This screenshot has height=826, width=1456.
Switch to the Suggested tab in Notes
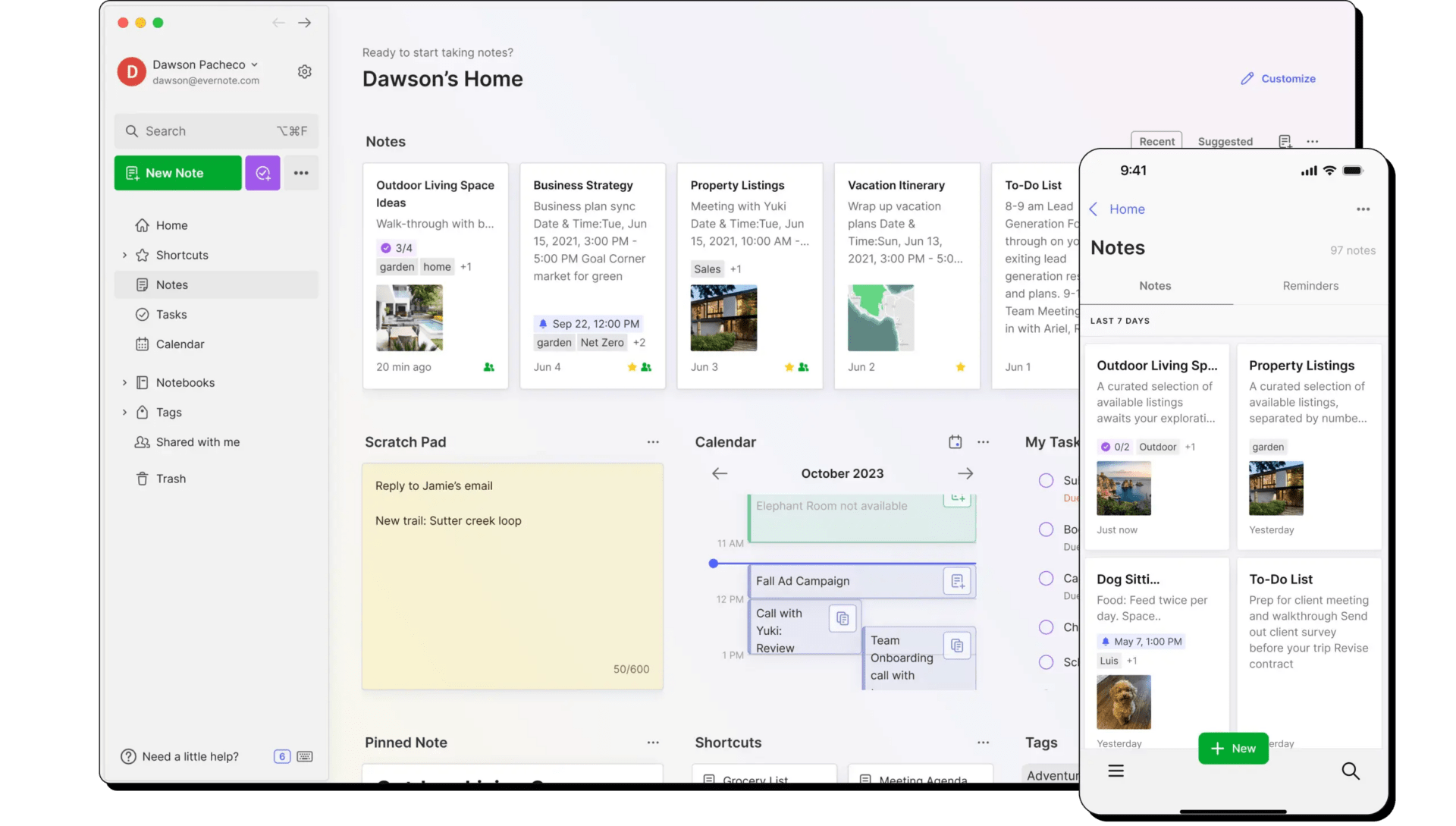pyautogui.click(x=1225, y=141)
